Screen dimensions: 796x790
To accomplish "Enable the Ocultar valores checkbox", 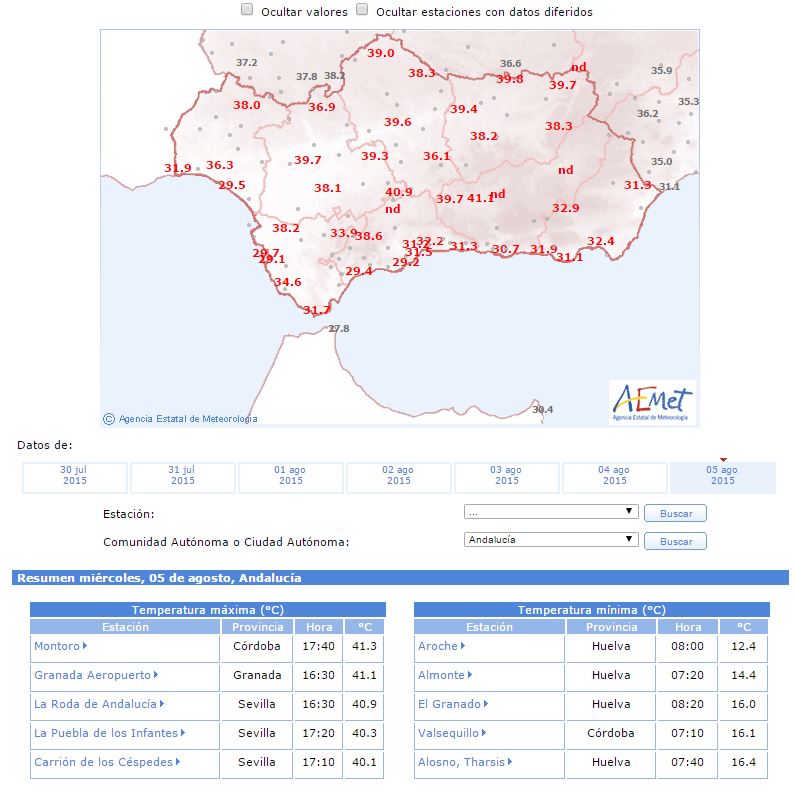I will [247, 10].
